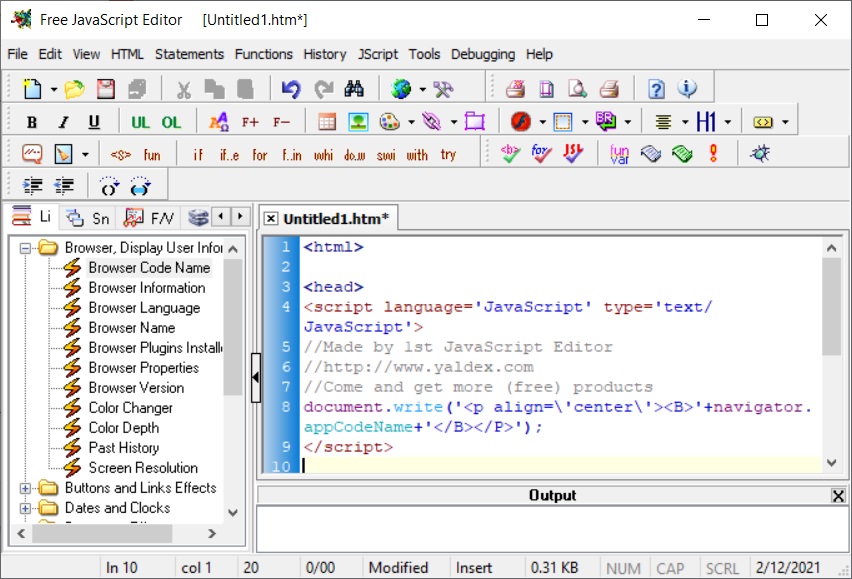Click the Help question mark icon
852x579 pixels.
coord(656,89)
